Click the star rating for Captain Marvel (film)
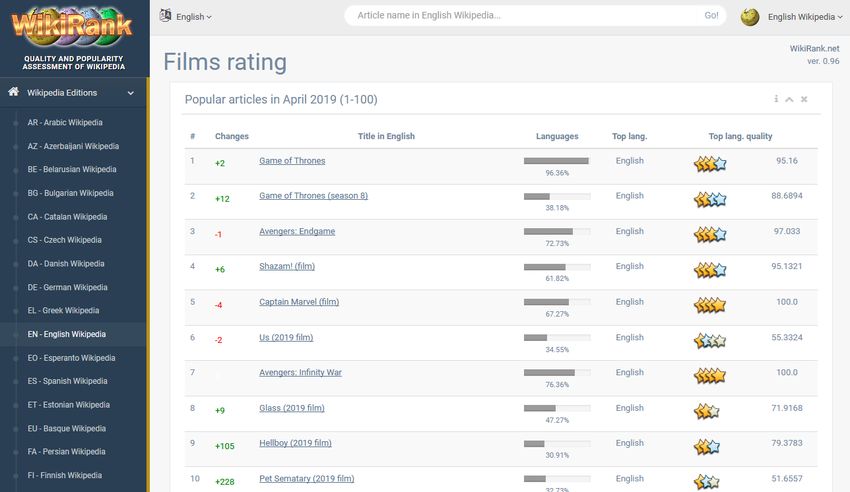 (710, 305)
